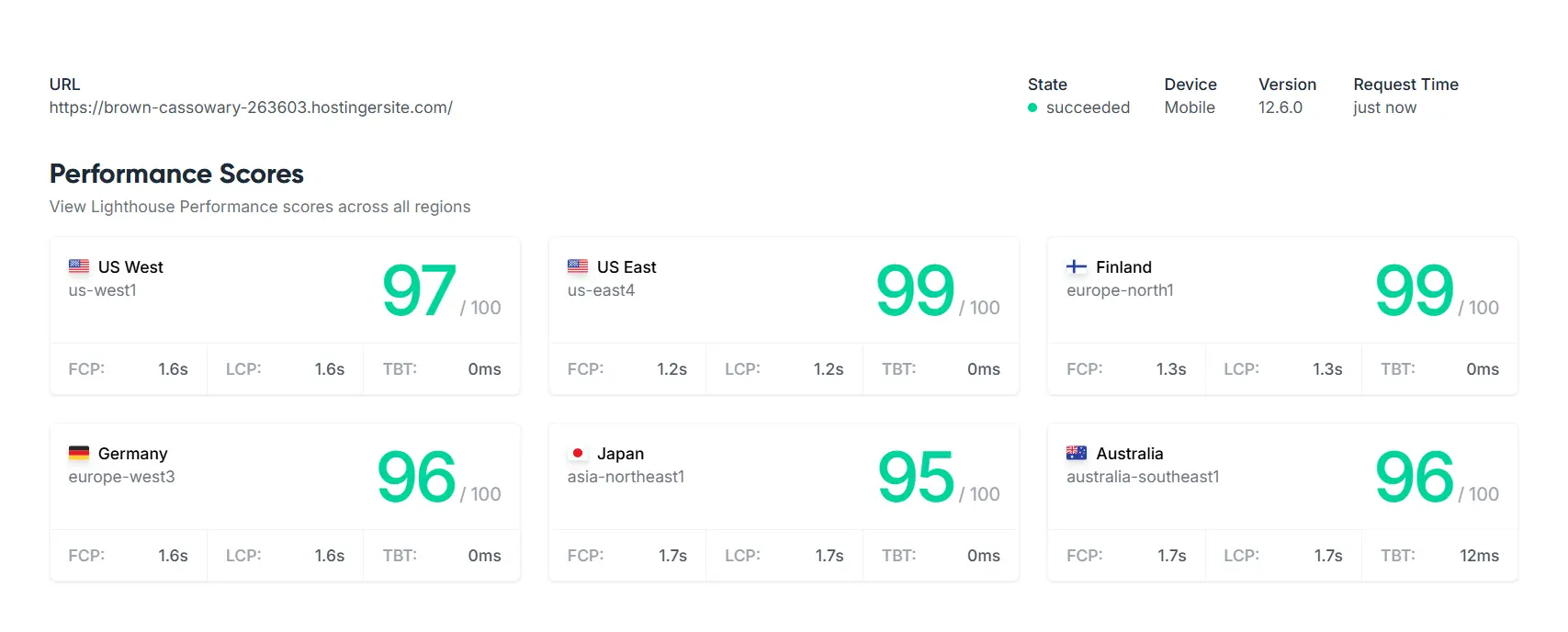Click the asia-northeast1 region label
Viewport: 1568px width, 632px height.
coord(626,477)
